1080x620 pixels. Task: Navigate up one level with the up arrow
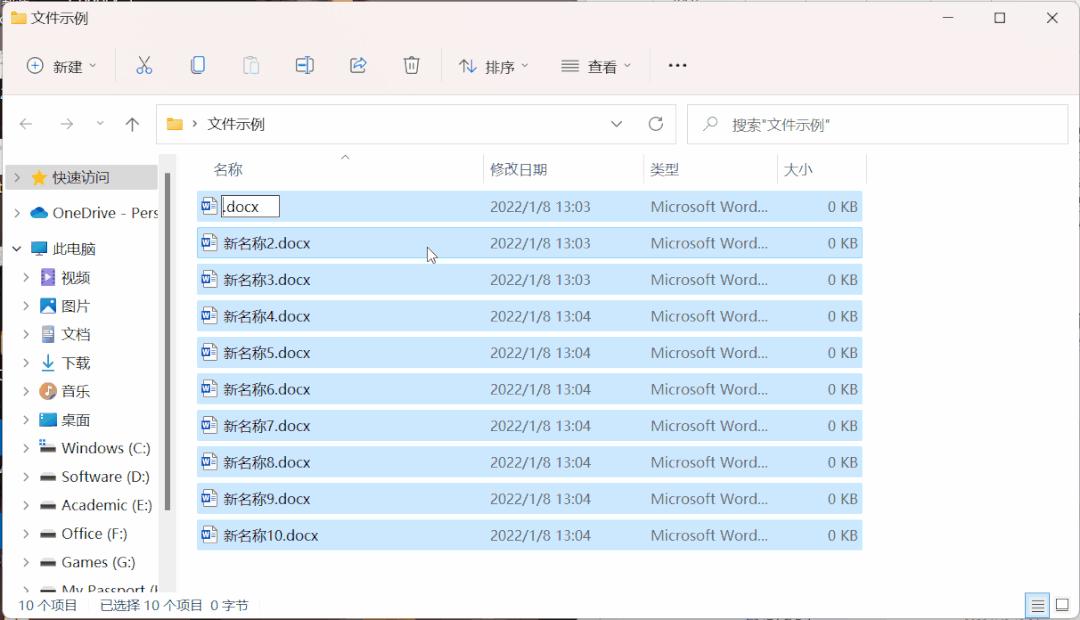[x=132, y=124]
